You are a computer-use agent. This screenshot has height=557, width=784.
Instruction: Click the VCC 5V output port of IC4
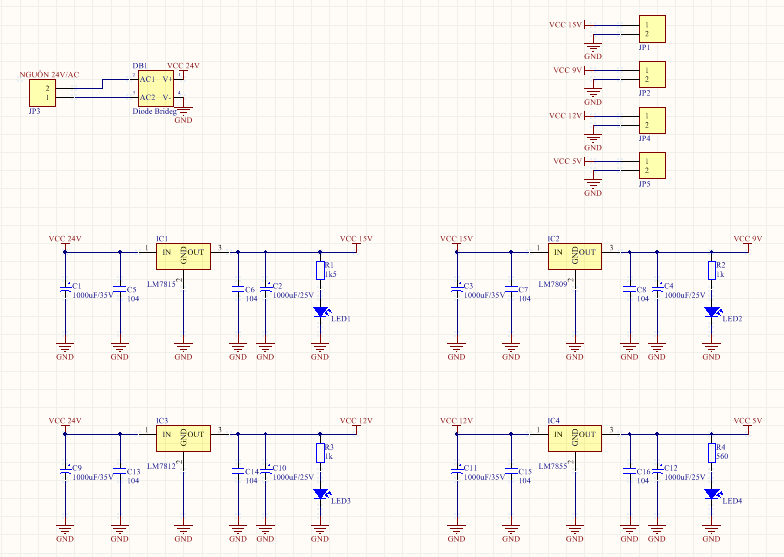coord(748,420)
